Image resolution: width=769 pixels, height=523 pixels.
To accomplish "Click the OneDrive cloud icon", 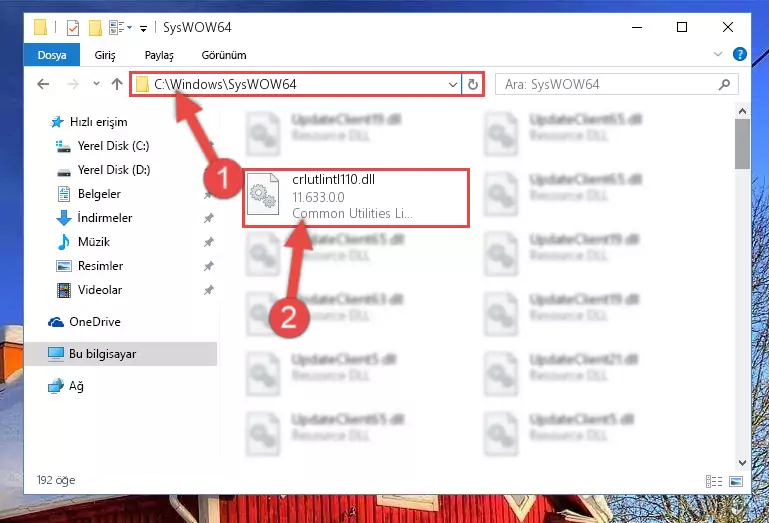I will [x=56, y=322].
